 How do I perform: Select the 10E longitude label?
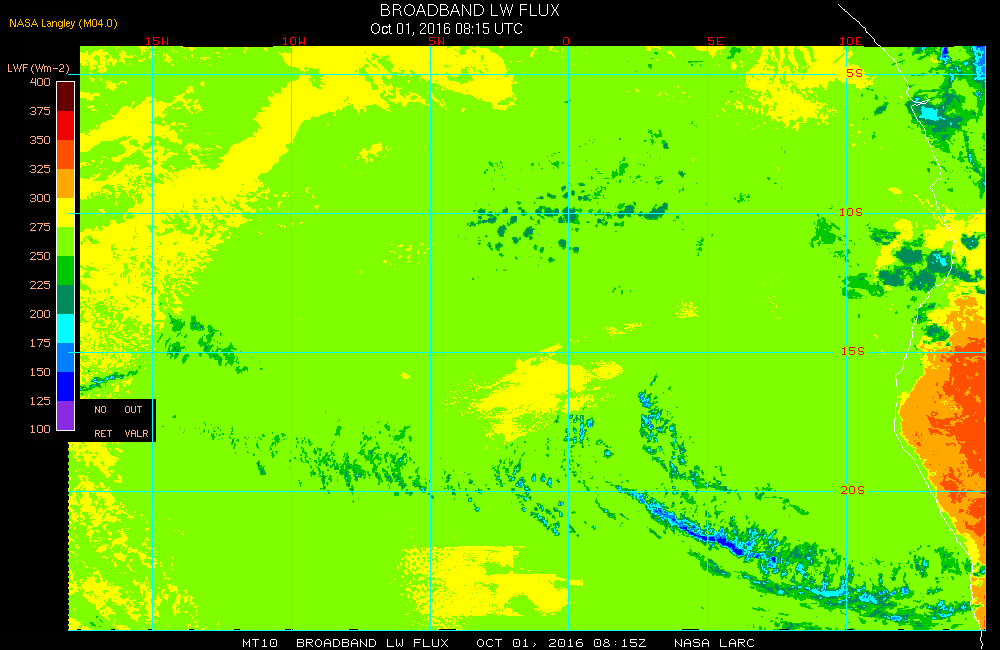[x=851, y=41]
